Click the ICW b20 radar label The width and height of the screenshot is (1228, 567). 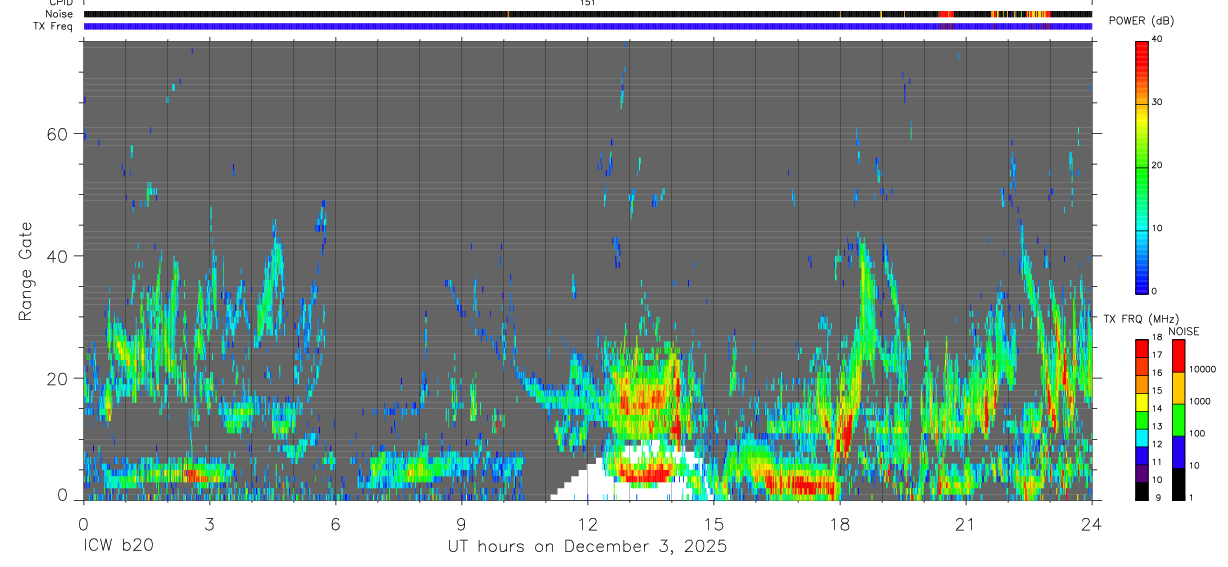point(118,547)
